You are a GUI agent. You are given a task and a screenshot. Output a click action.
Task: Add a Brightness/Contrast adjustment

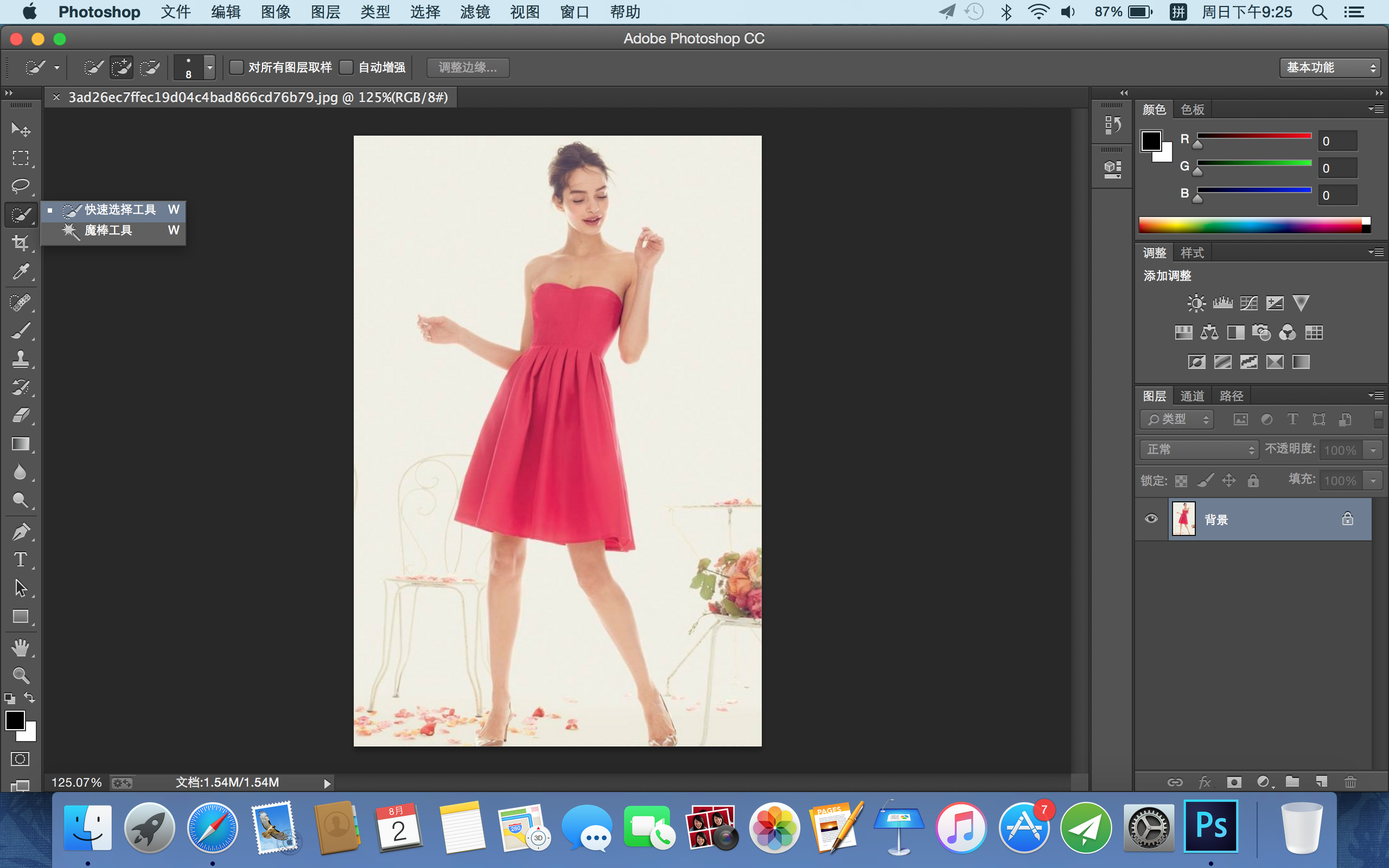[x=1196, y=303]
